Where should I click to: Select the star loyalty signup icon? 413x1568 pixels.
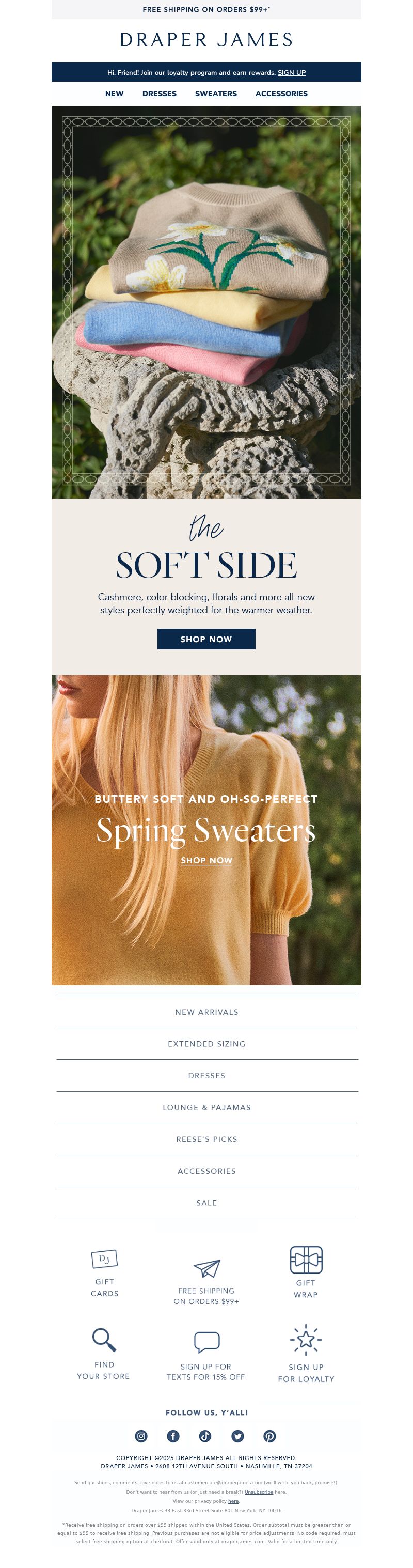(x=306, y=1339)
